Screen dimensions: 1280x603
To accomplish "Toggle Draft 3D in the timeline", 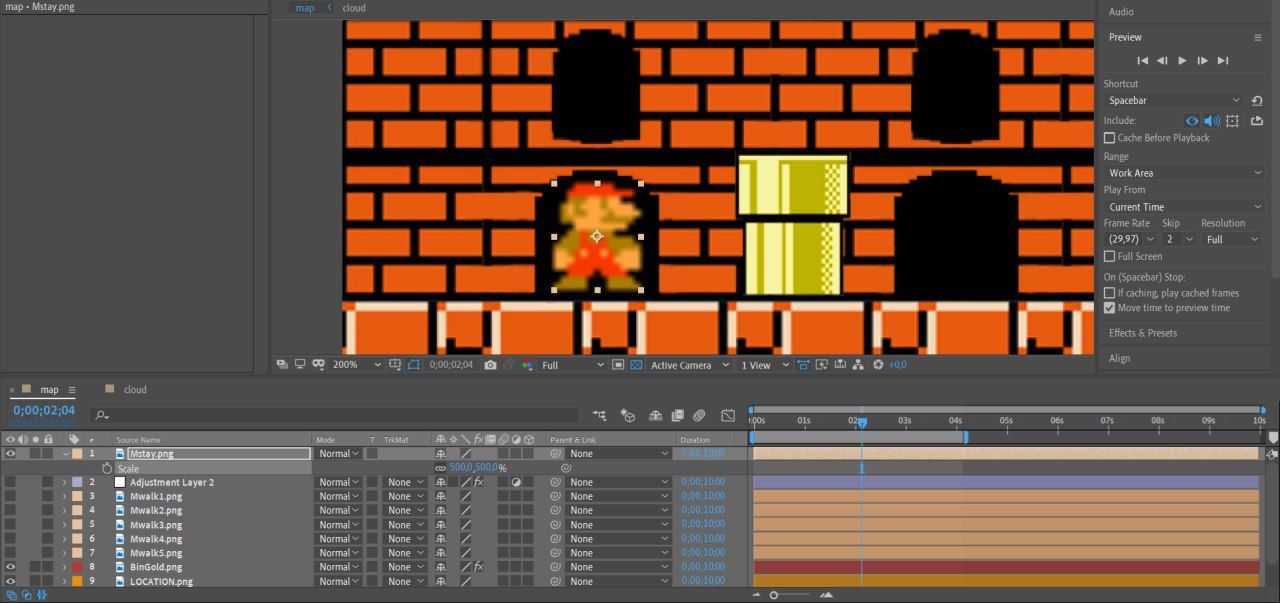I will point(628,415).
